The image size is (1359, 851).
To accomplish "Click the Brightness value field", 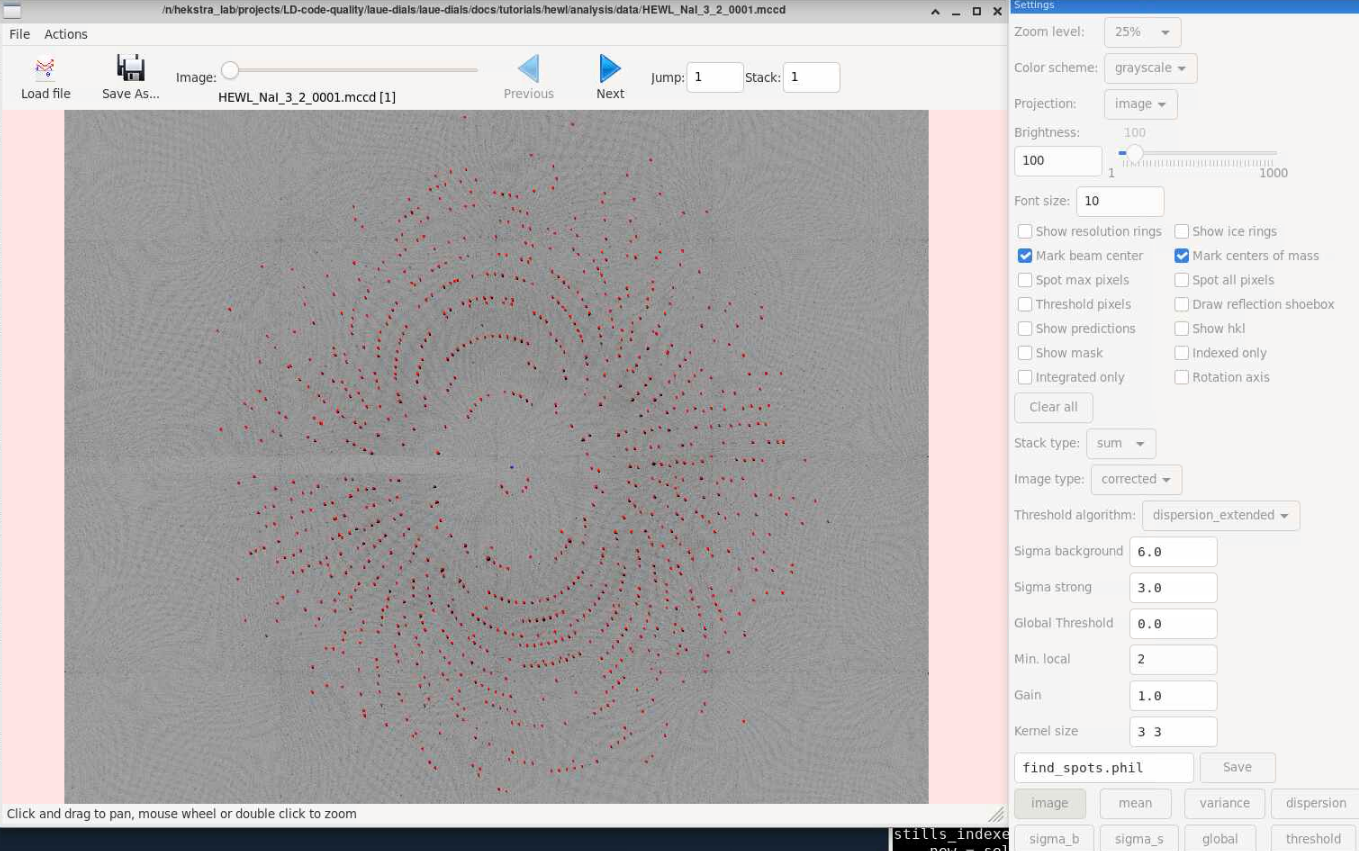I will (x=1058, y=161).
